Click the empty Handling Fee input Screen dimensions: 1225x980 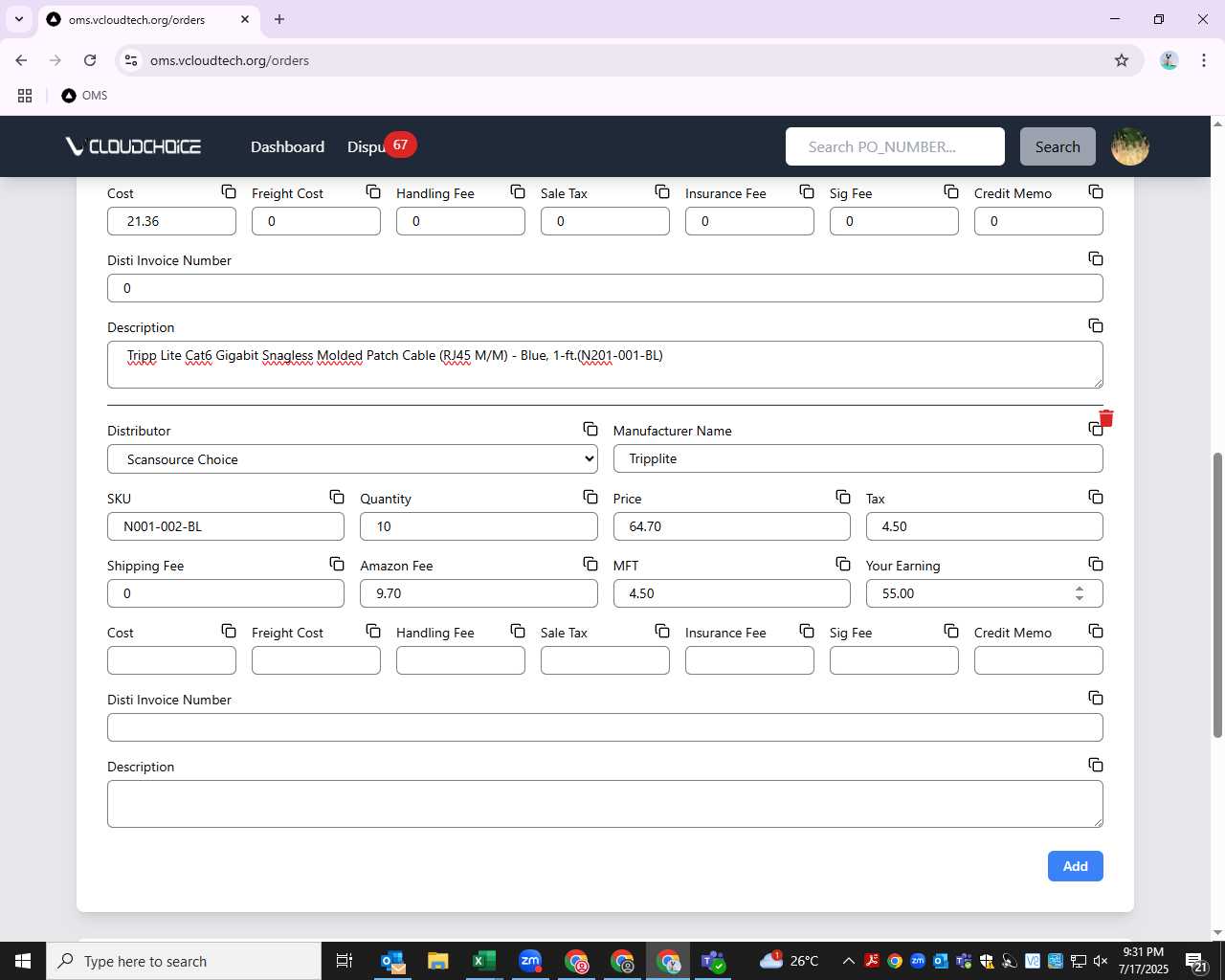tap(460, 660)
